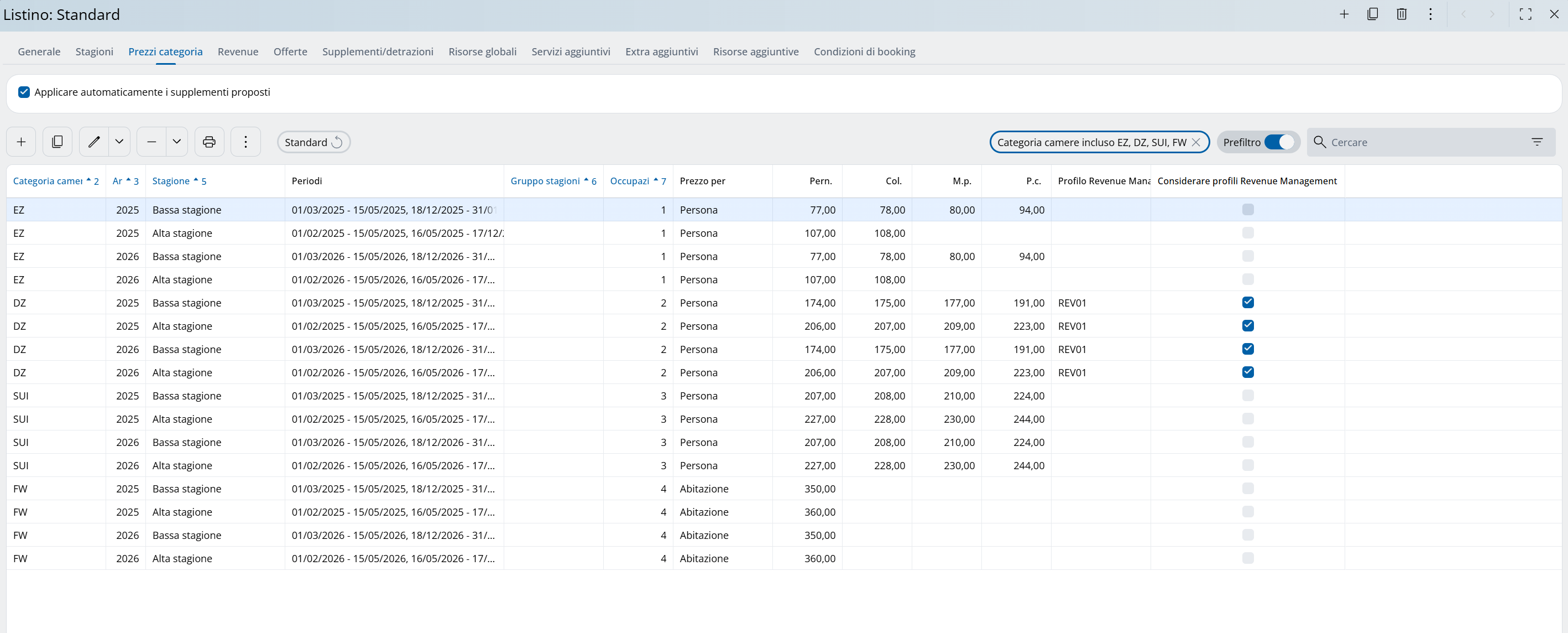
Task: Expand dropdown arrow next to minus button
Action: [176, 142]
